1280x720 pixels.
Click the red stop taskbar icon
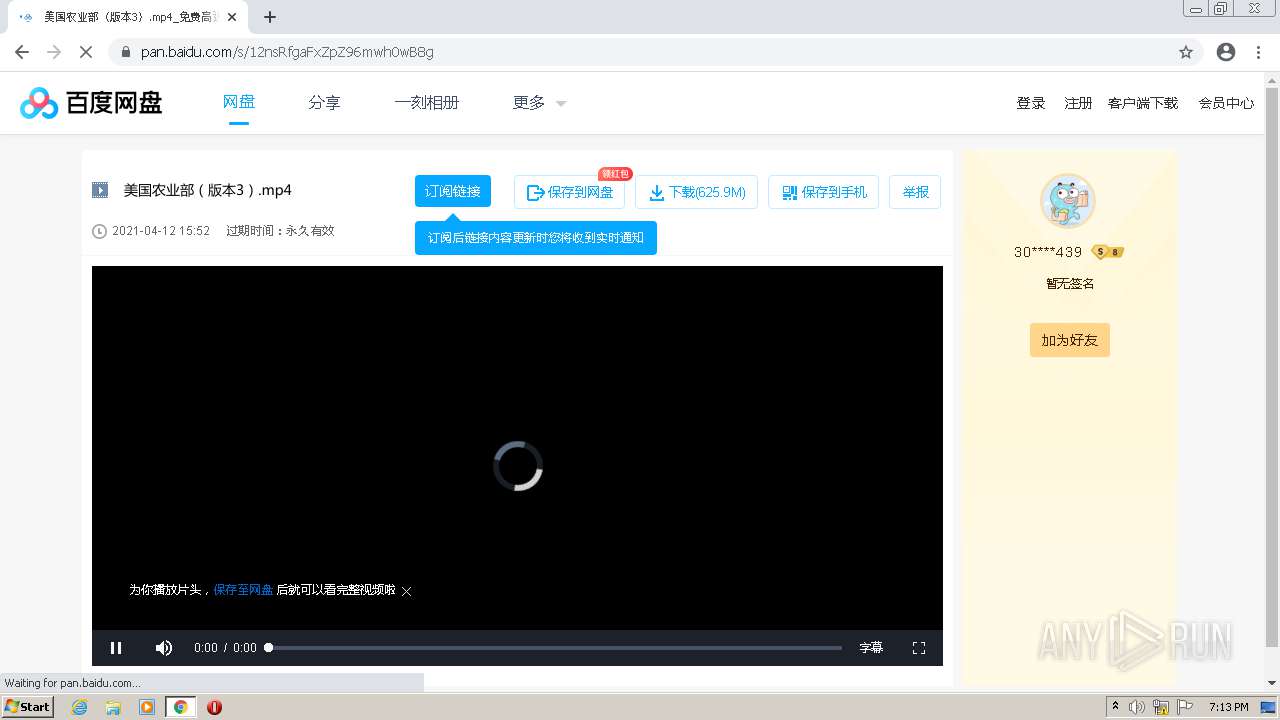214,707
